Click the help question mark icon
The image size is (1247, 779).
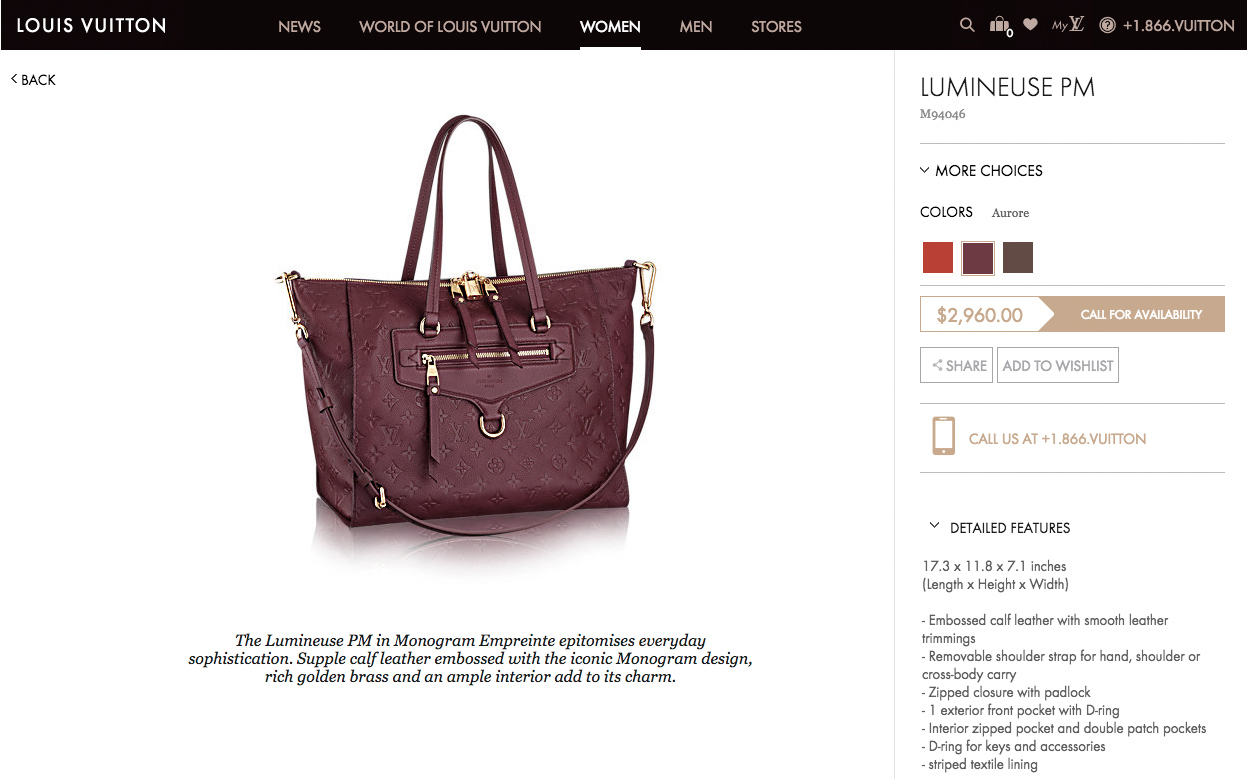[1107, 26]
